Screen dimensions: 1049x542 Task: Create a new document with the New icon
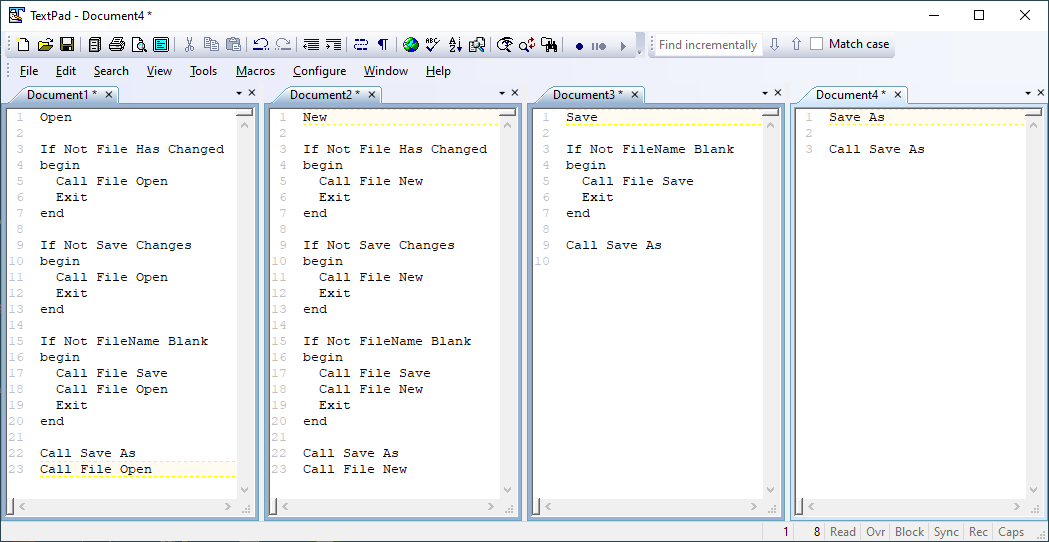coord(23,45)
